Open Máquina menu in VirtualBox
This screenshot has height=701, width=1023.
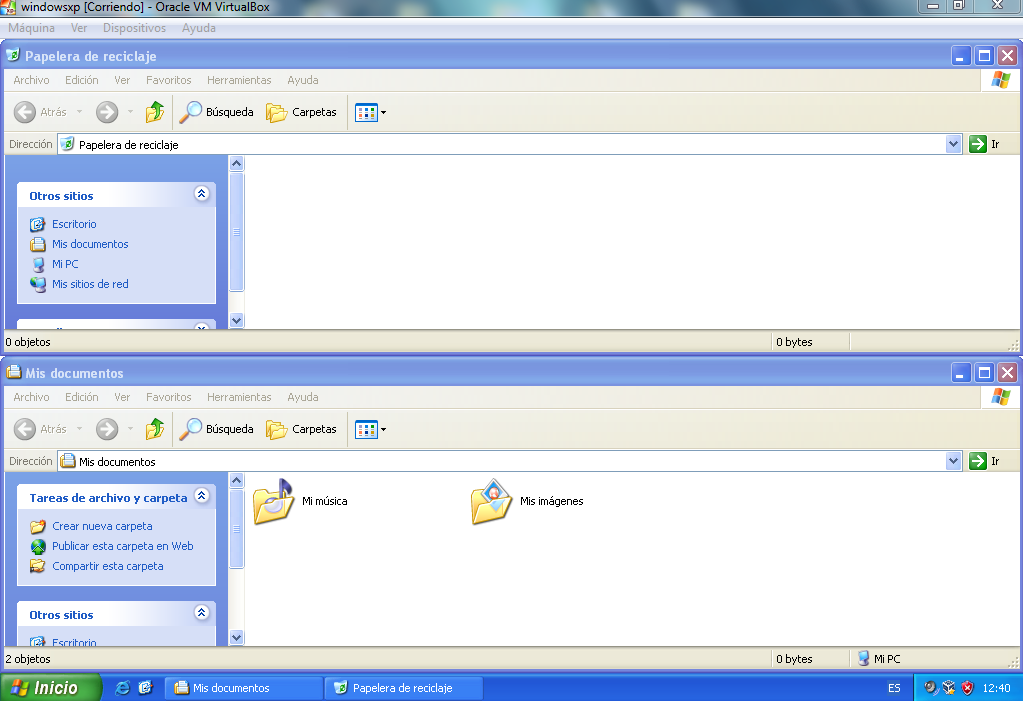click(x=31, y=28)
